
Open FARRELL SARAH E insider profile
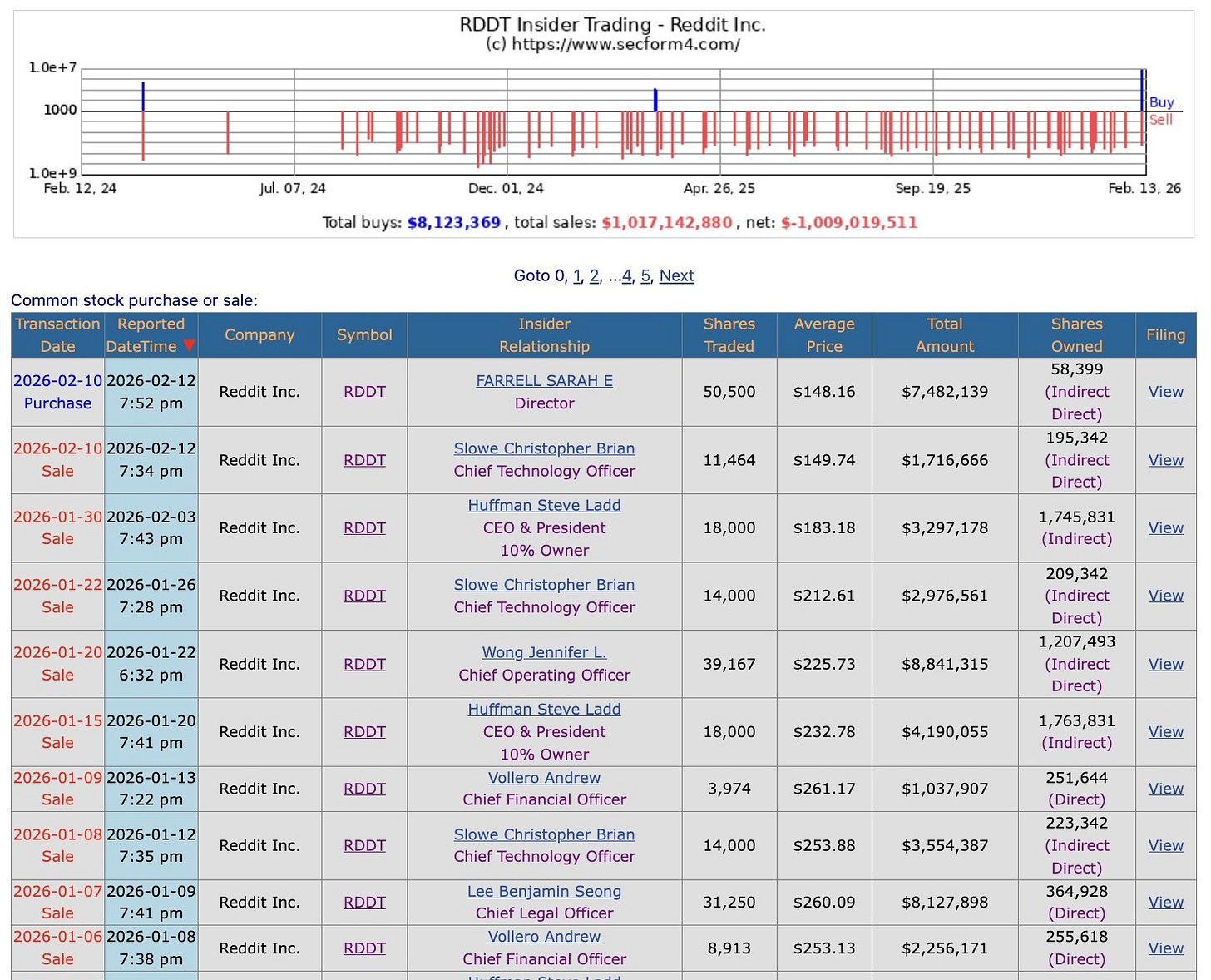point(544,380)
